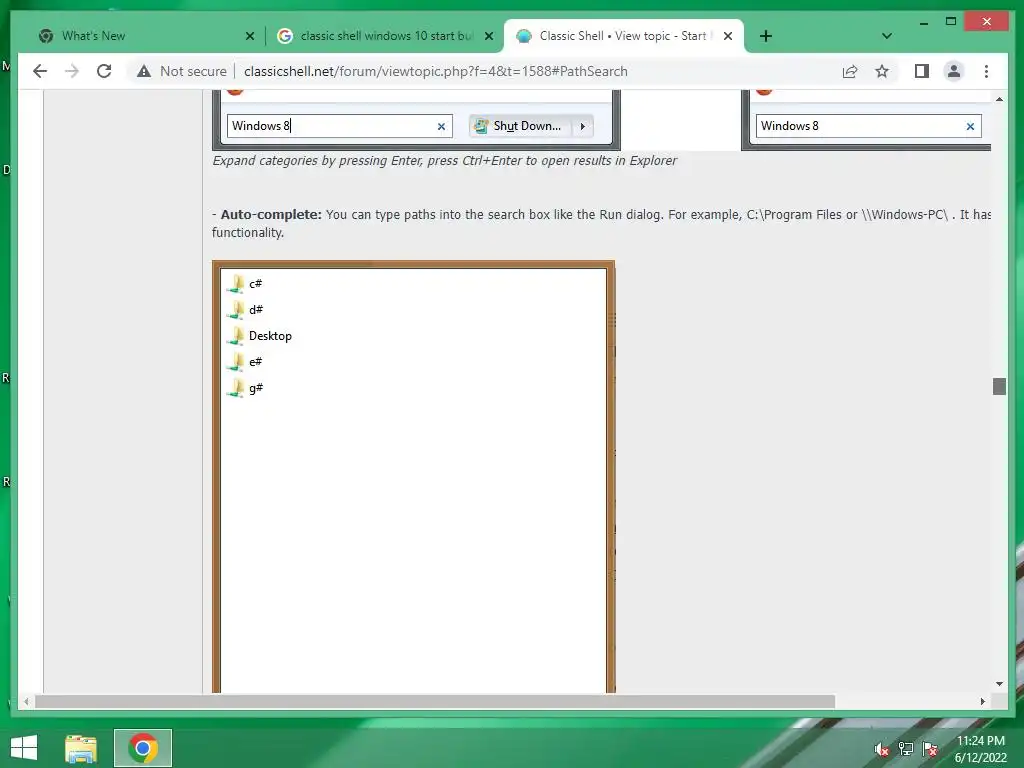Click the scroll right arrow
This screenshot has width=1024, height=768.
point(983,701)
